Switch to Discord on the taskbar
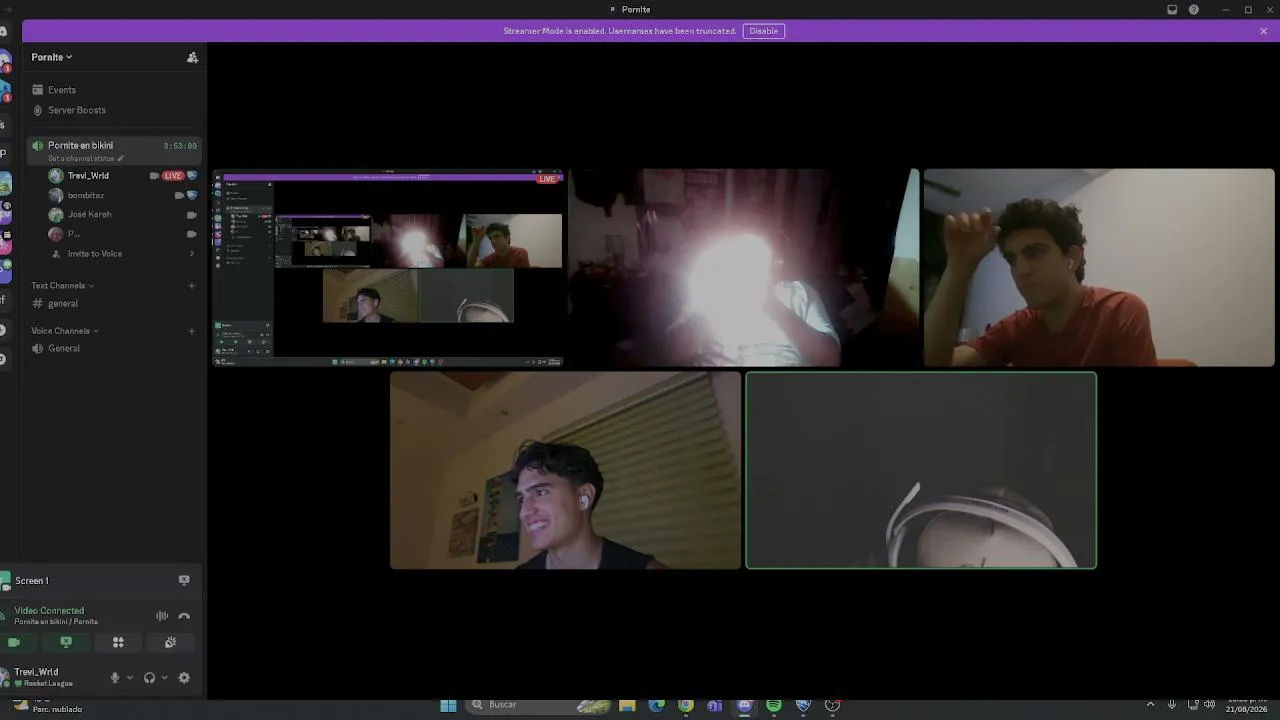The image size is (1280, 720). pos(744,705)
